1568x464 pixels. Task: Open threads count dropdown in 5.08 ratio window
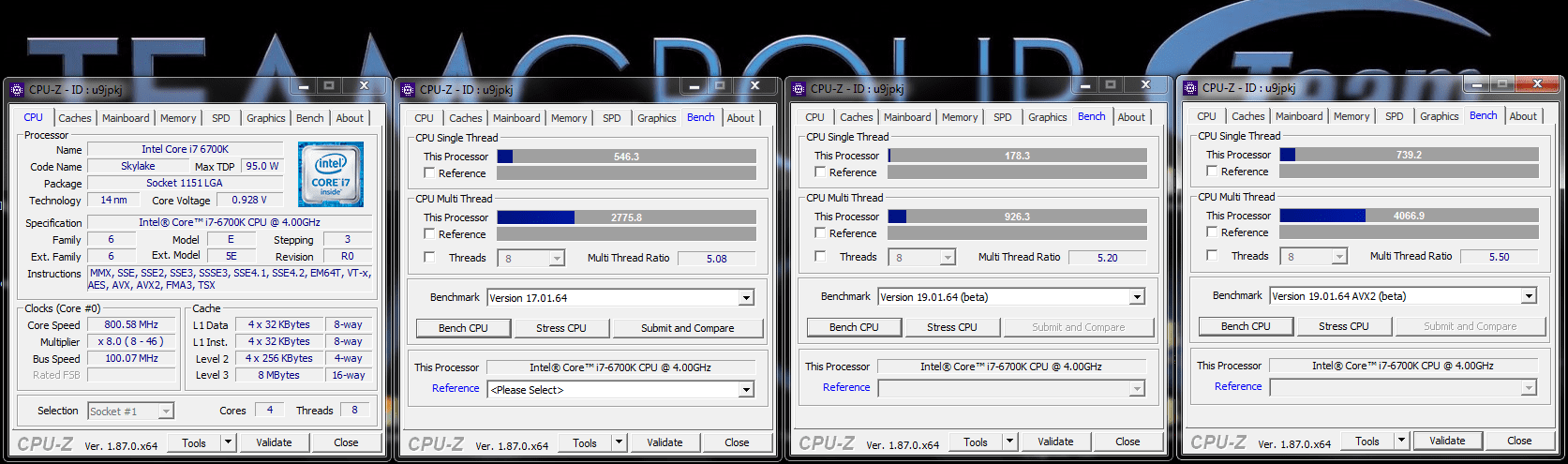[557, 259]
